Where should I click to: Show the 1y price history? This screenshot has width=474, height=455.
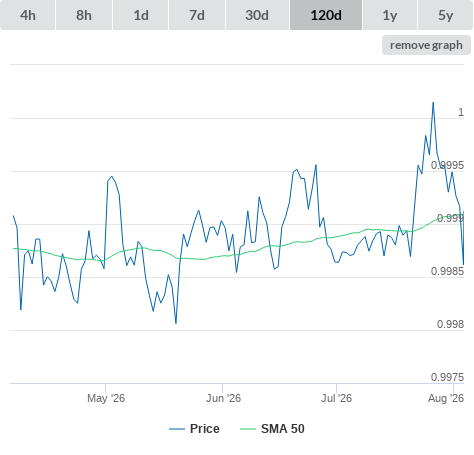tap(390, 15)
